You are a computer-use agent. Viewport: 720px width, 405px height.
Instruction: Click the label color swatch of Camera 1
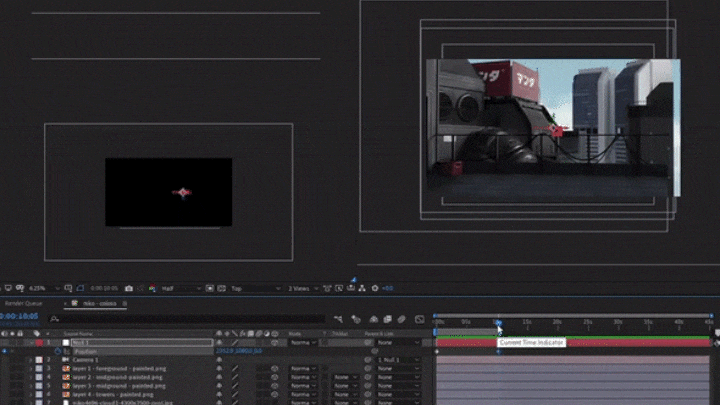[x=39, y=360]
